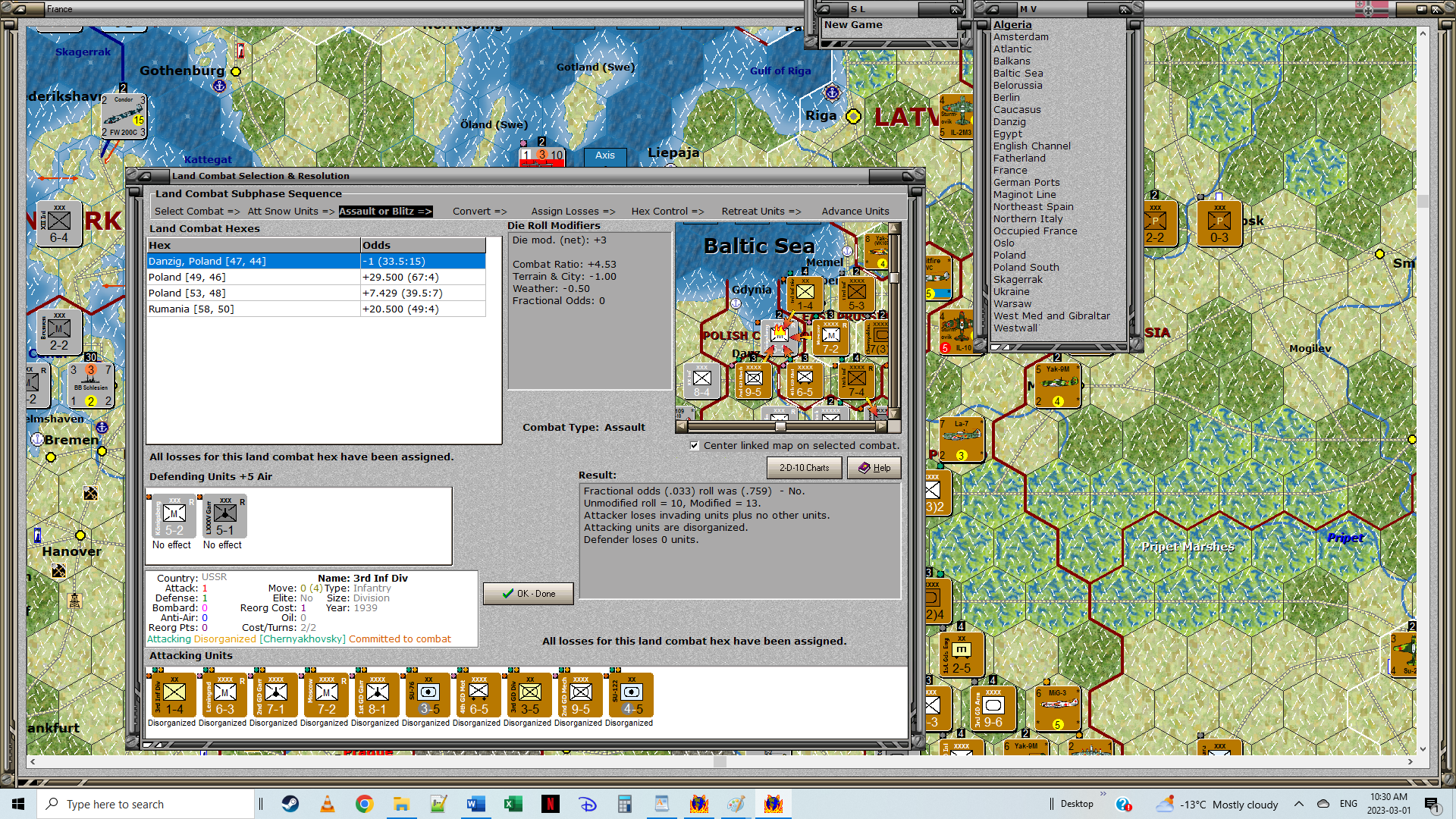Click the Windows taskbar search box
The height and width of the screenshot is (819, 1456).
(145, 804)
